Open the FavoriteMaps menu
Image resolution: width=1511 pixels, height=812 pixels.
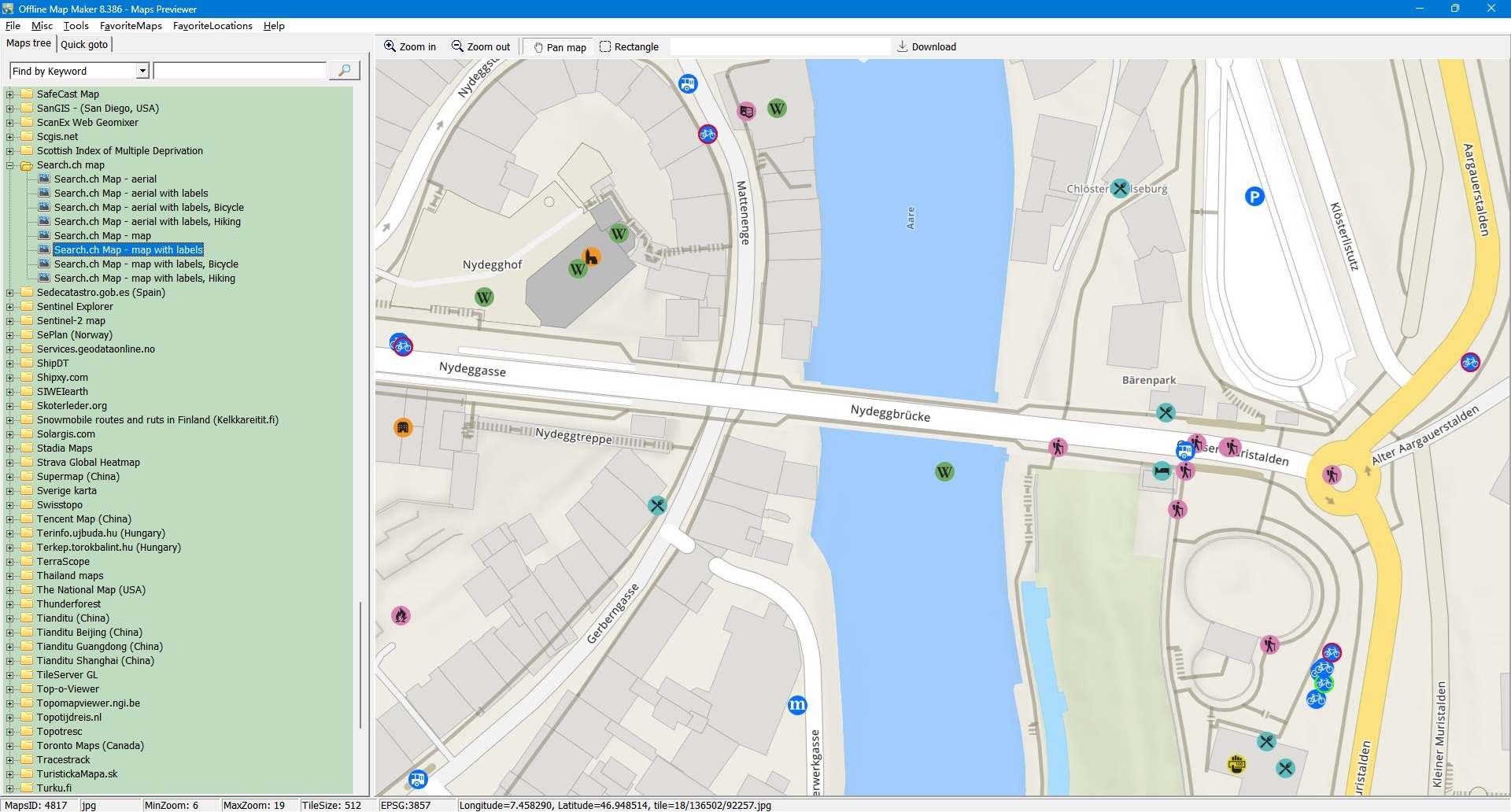[x=131, y=26]
